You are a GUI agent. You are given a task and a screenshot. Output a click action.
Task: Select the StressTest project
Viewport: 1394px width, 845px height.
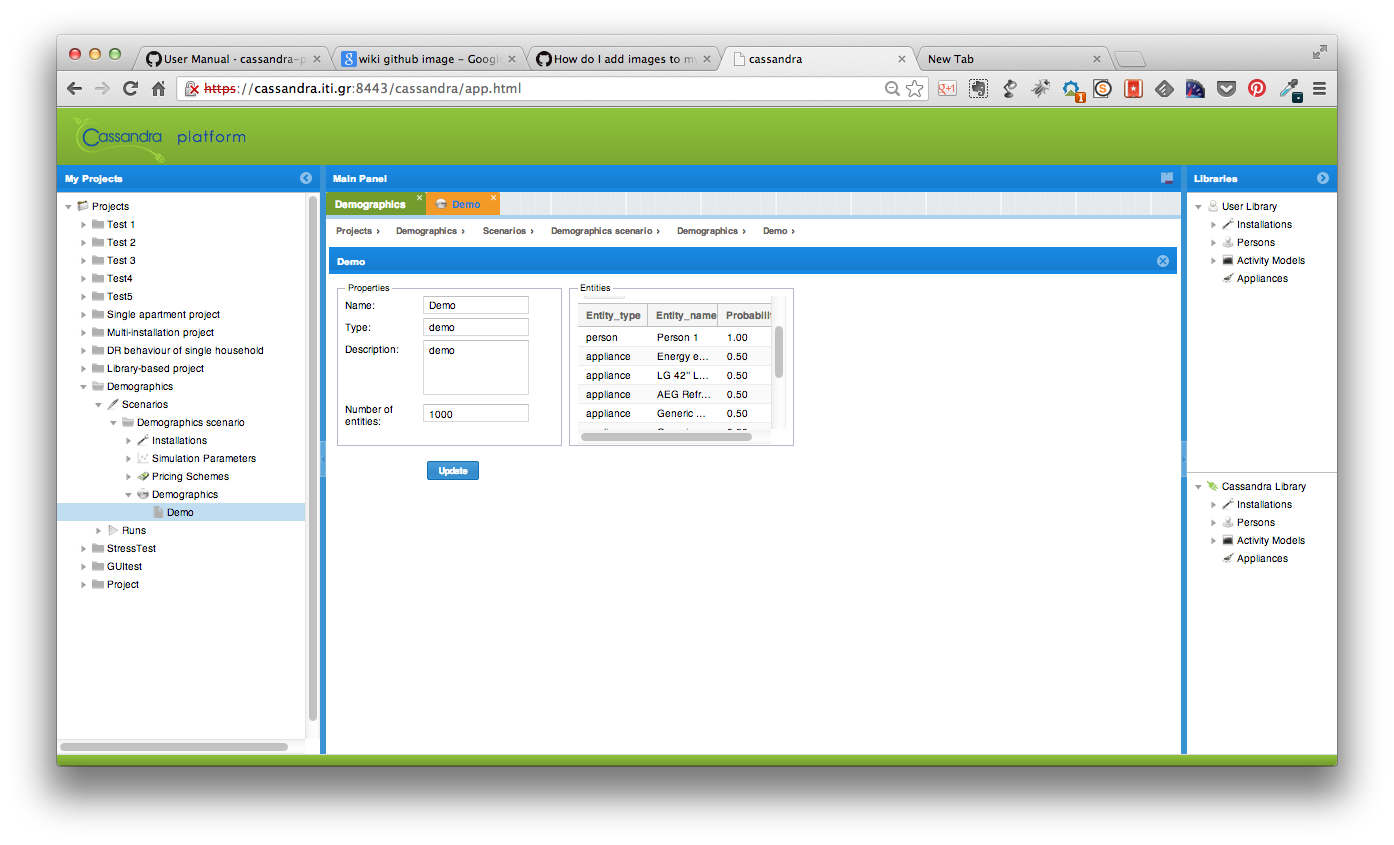pyautogui.click(x=131, y=548)
